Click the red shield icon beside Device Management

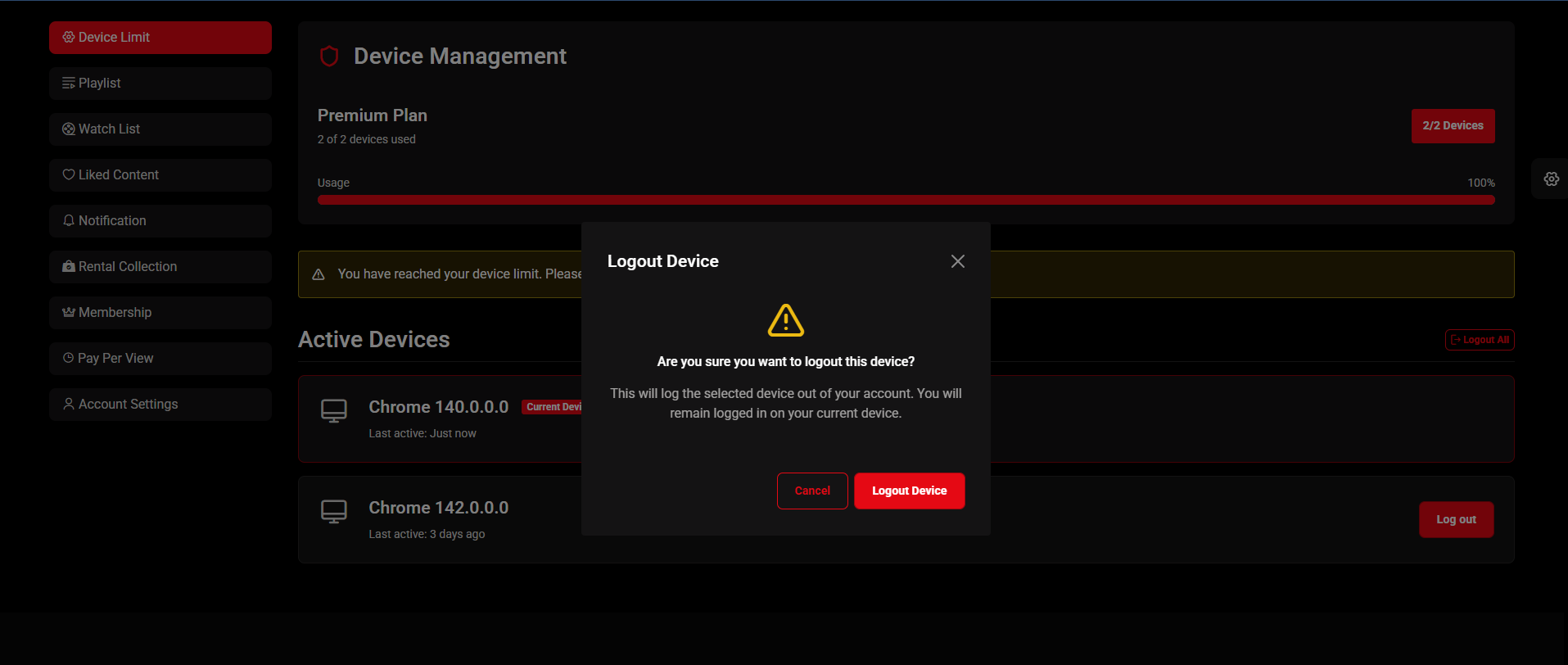pos(329,57)
